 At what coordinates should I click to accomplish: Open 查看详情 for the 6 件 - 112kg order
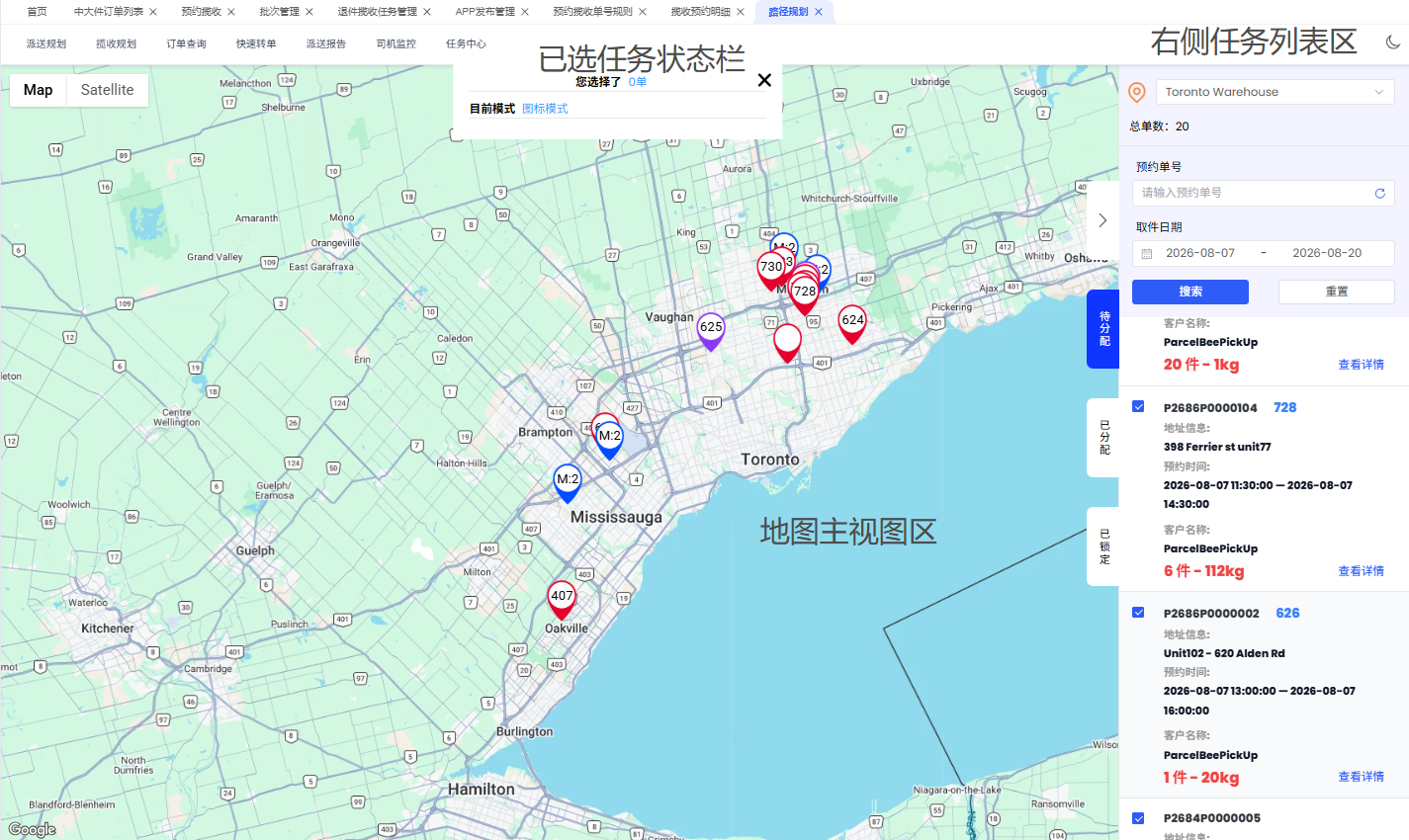(1361, 571)
